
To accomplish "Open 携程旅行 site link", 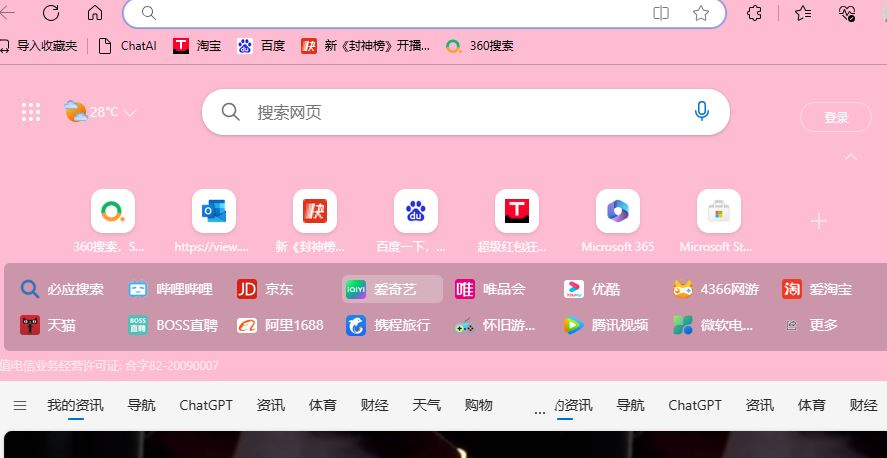I will [x=388, y=325].
